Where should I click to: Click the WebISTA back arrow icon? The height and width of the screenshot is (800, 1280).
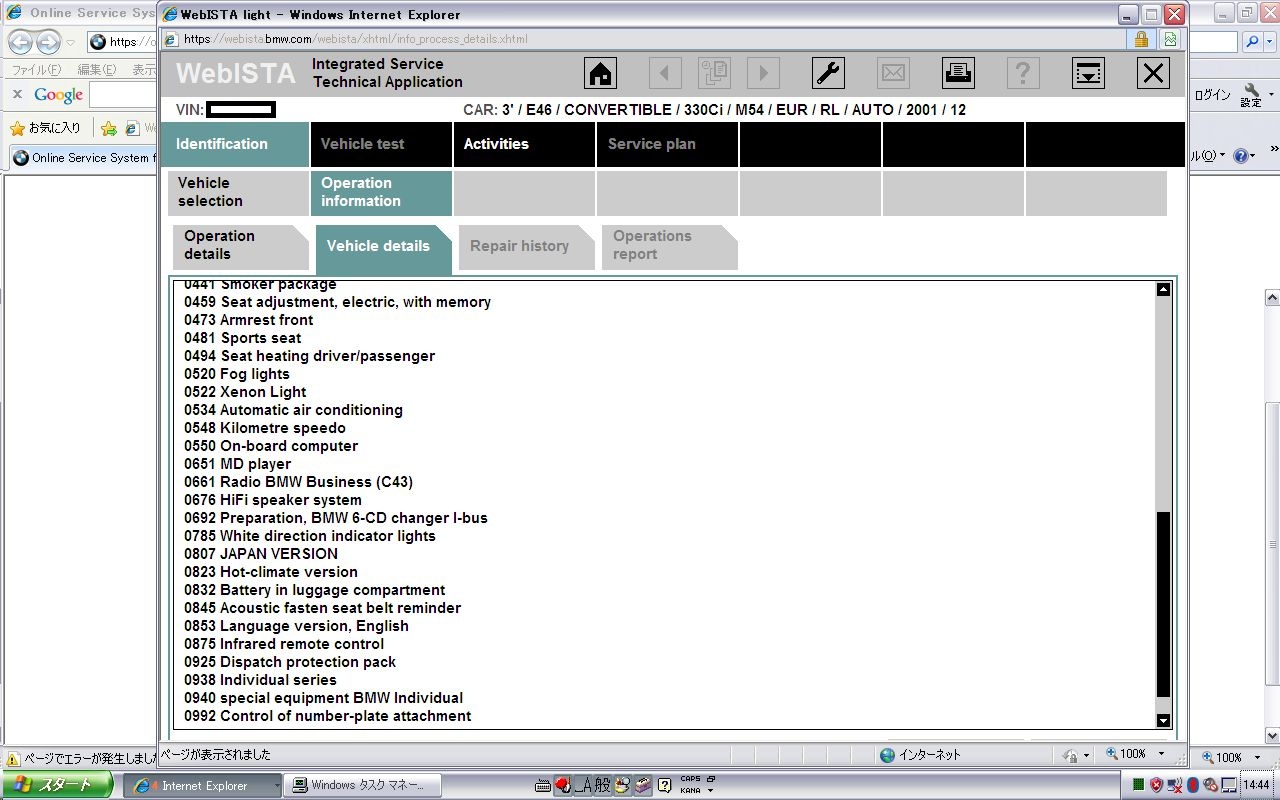click(x=665, y=73)
